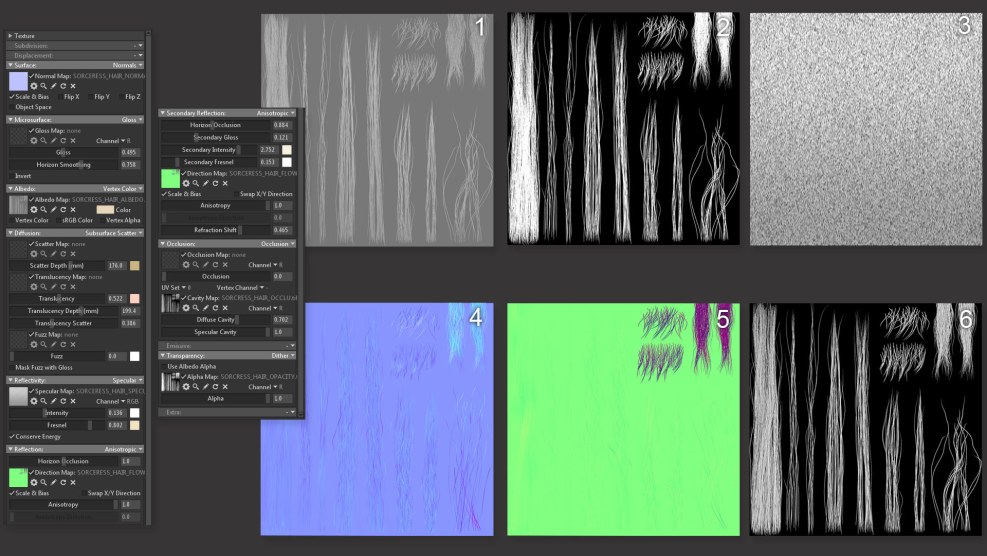
Task: Open settings gear for the Normal Map
Action: (x=33, y=86)
